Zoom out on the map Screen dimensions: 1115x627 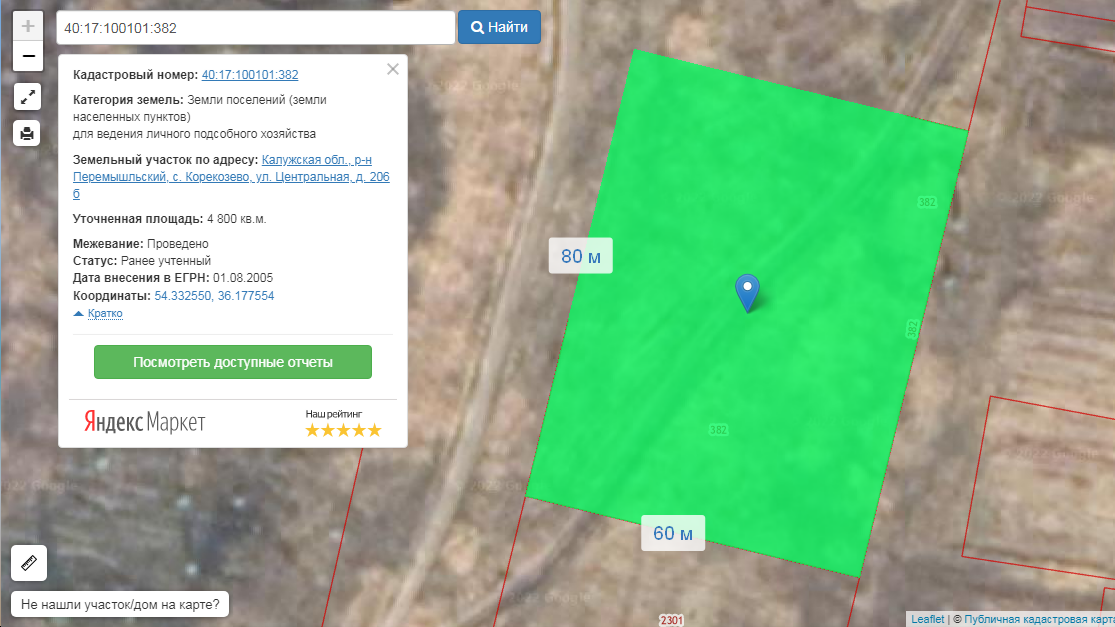point(28,57)
